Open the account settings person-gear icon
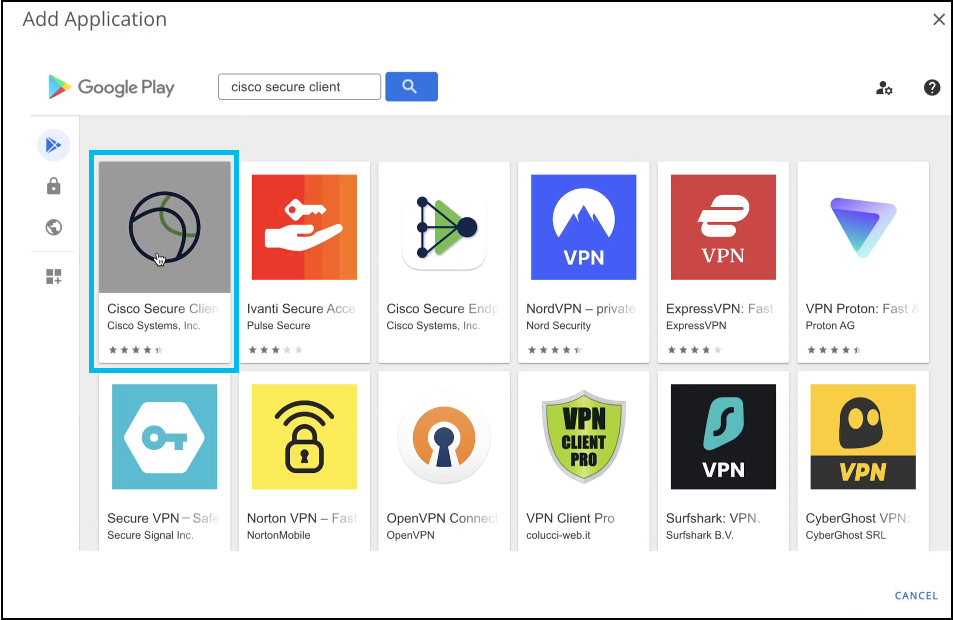 [x=884, y=88]
